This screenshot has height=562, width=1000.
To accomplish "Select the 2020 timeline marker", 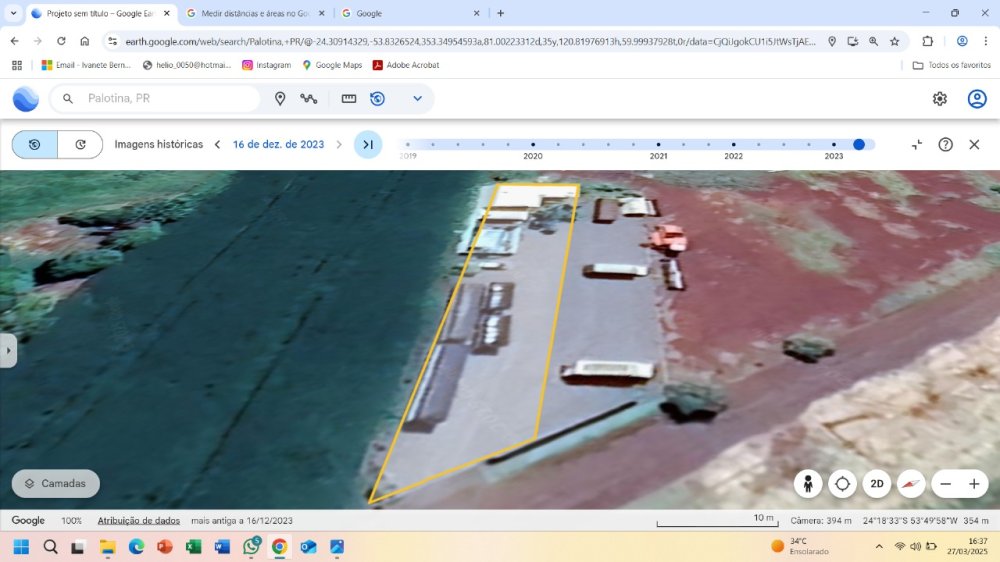I will (x=533, y=145).
